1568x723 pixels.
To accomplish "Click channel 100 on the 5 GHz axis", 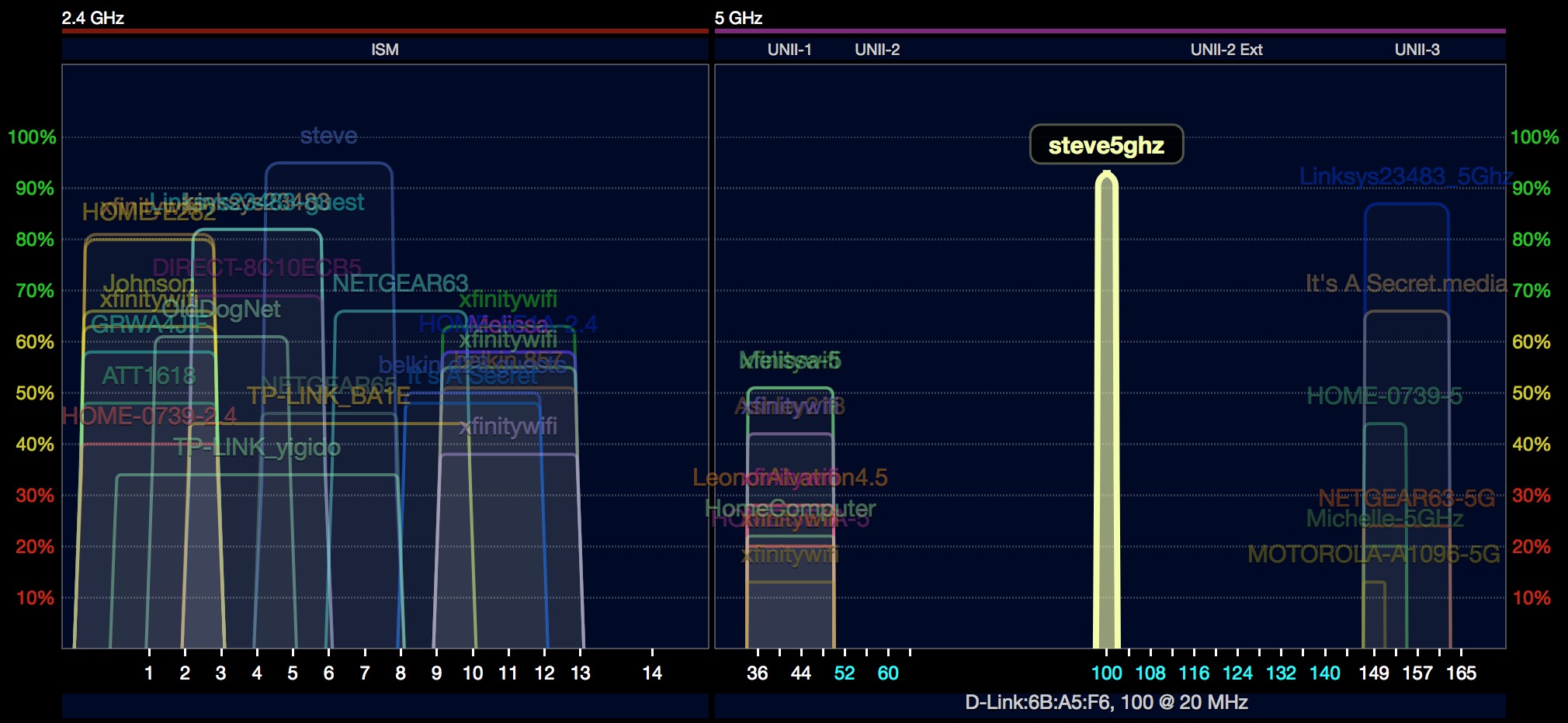I will click(x=1107, y=673).
